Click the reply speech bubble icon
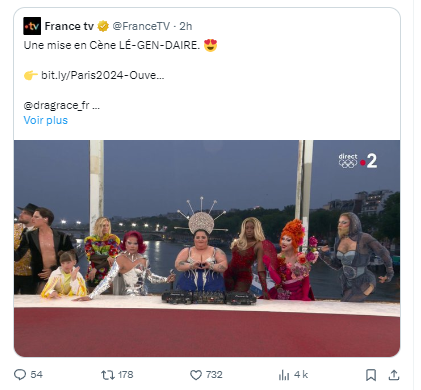Viewport: 421px width, 390px height. (x=20, y=375)
